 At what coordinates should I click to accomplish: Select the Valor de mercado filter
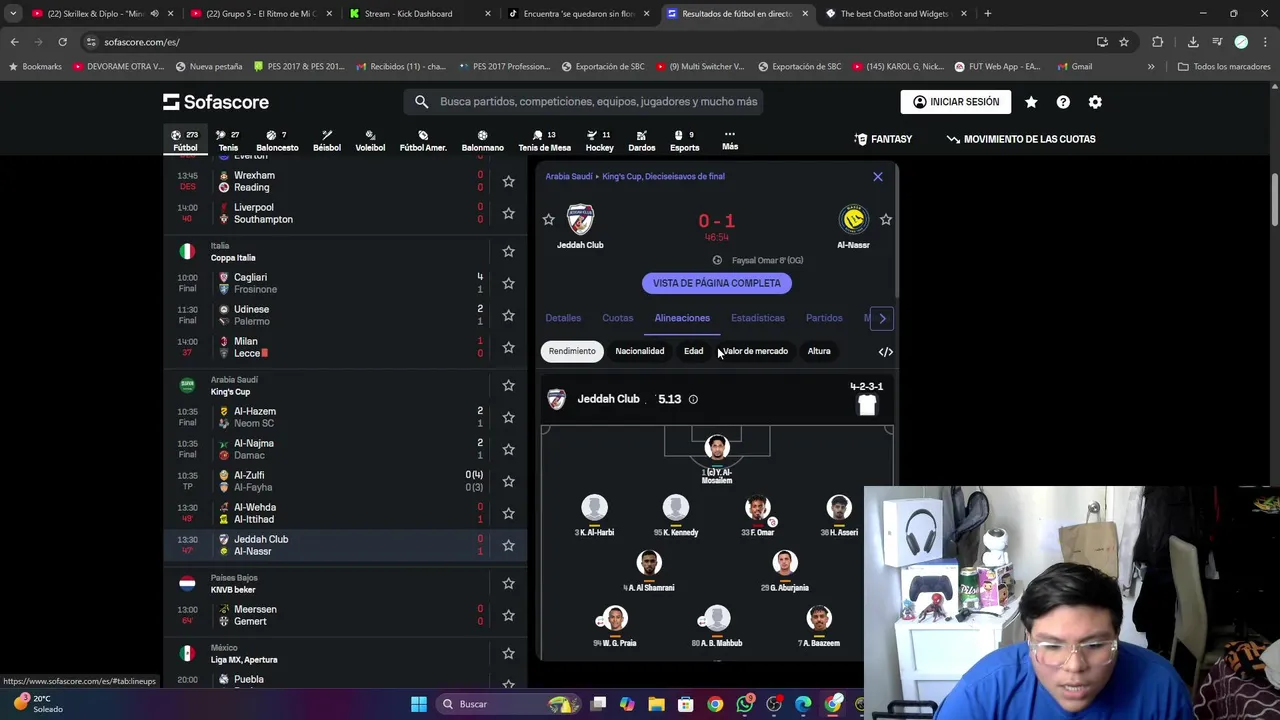(x=756, y=351)
